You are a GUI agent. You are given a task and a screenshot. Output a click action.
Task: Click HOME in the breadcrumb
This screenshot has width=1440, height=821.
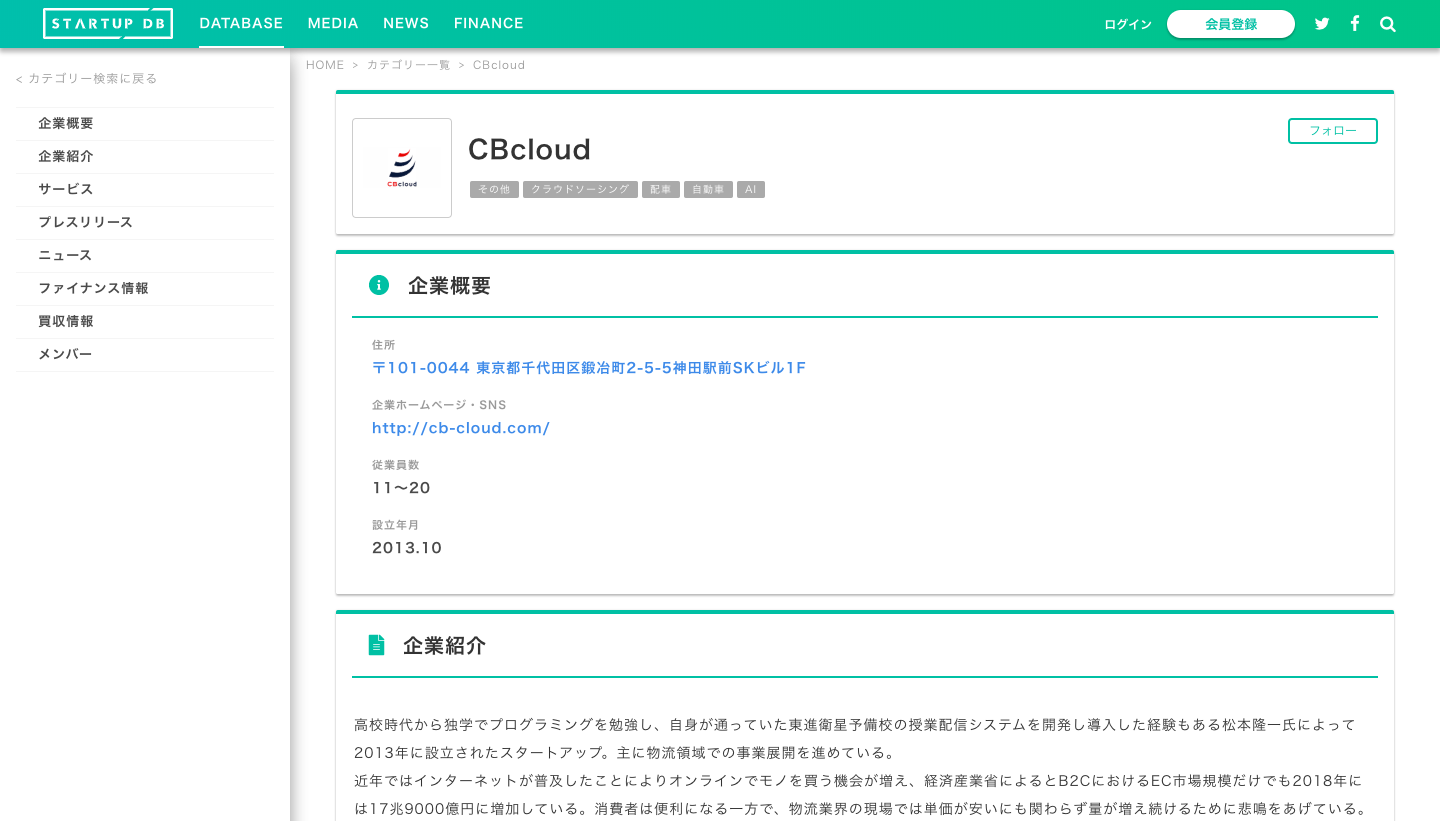pyautogui.click(x=325, y=65)
